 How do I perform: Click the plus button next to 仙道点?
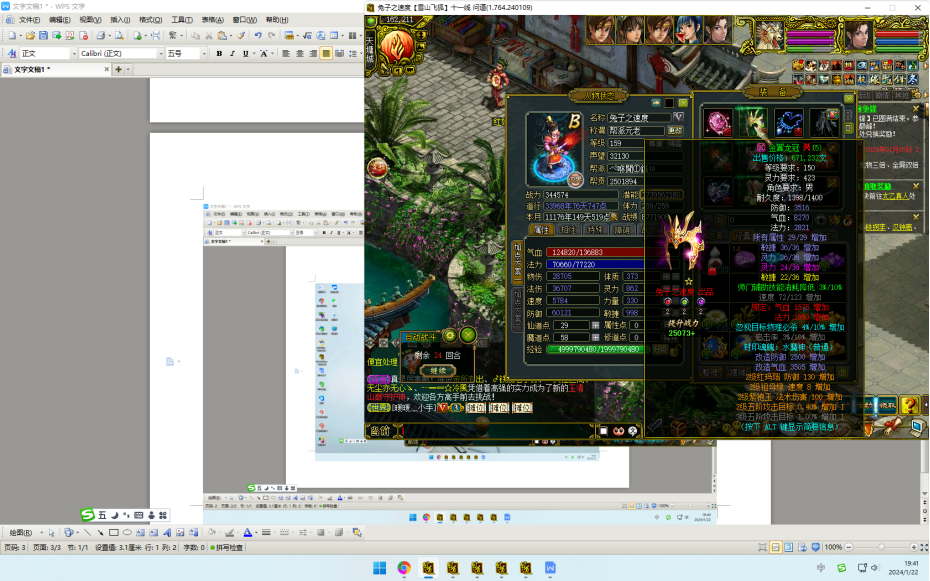pyautogui.click(x=595, y=325)
